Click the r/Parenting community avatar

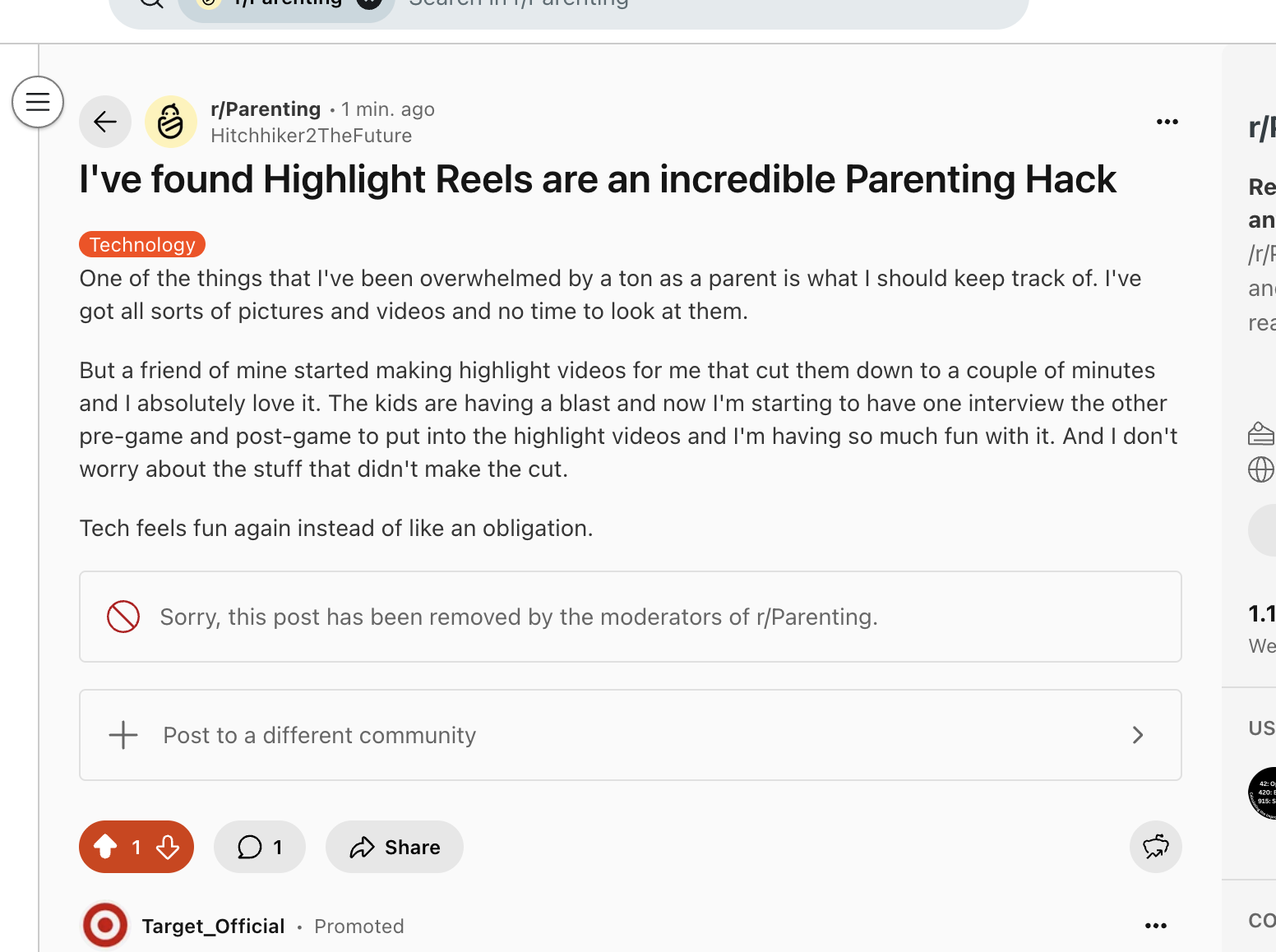tap(171, 122)
